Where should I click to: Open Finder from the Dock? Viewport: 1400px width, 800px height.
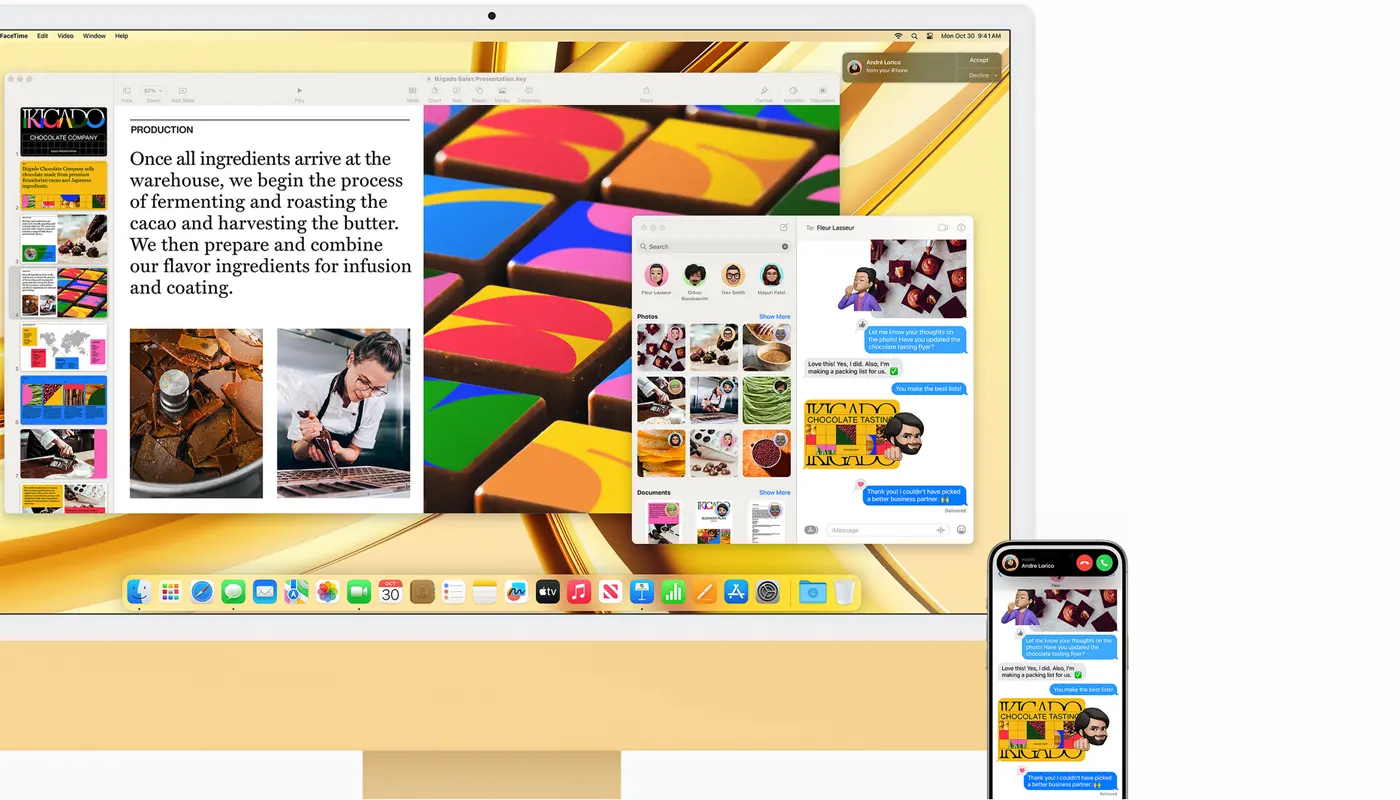[139, 592]
